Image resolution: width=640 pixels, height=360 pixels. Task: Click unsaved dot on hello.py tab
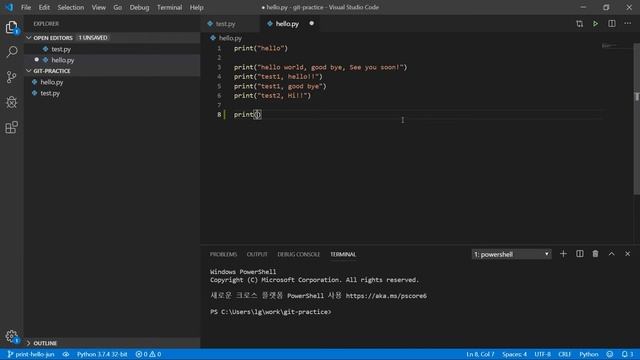[311, 23]
